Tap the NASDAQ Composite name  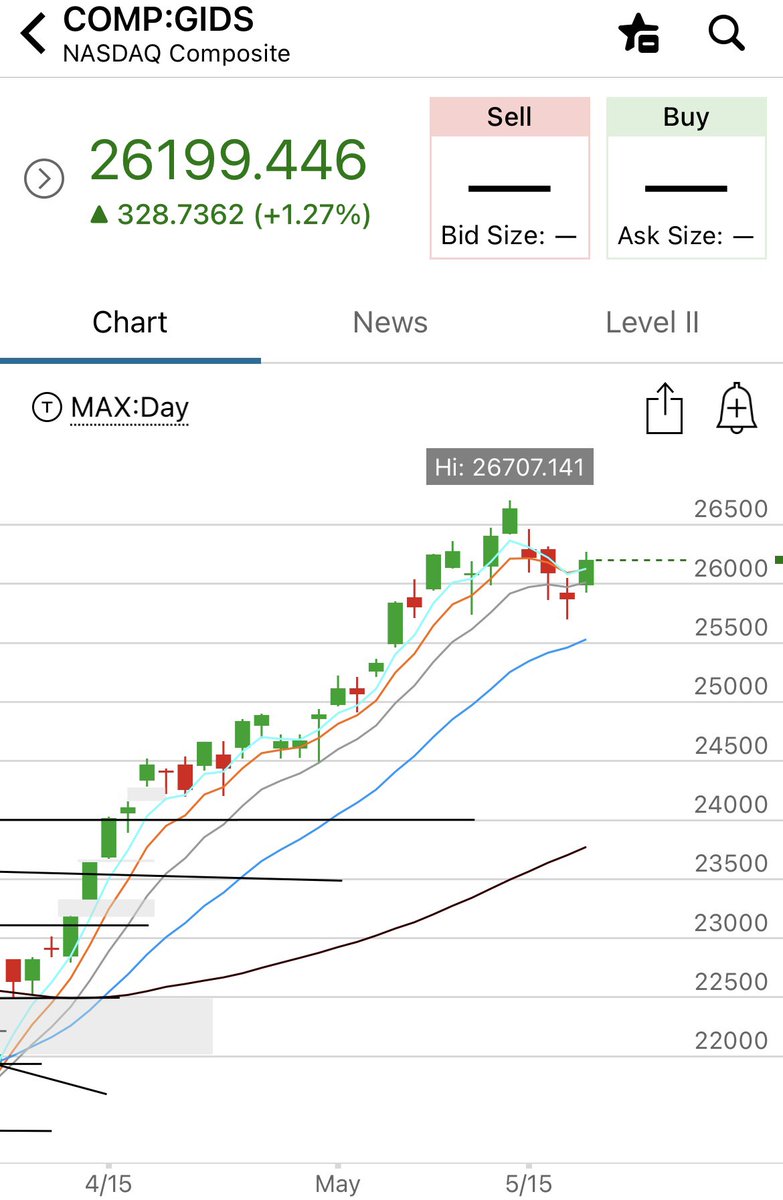pos(176,53)
